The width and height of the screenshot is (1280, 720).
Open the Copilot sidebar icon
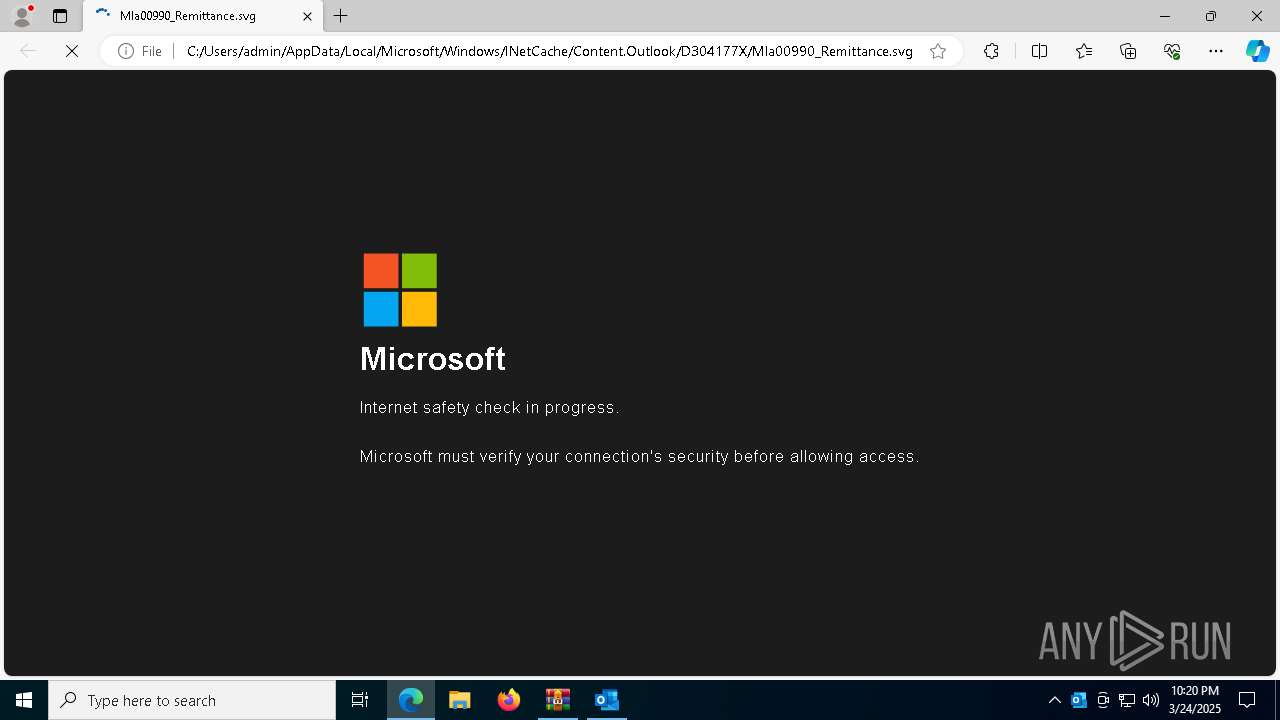tap(1258, 51)
